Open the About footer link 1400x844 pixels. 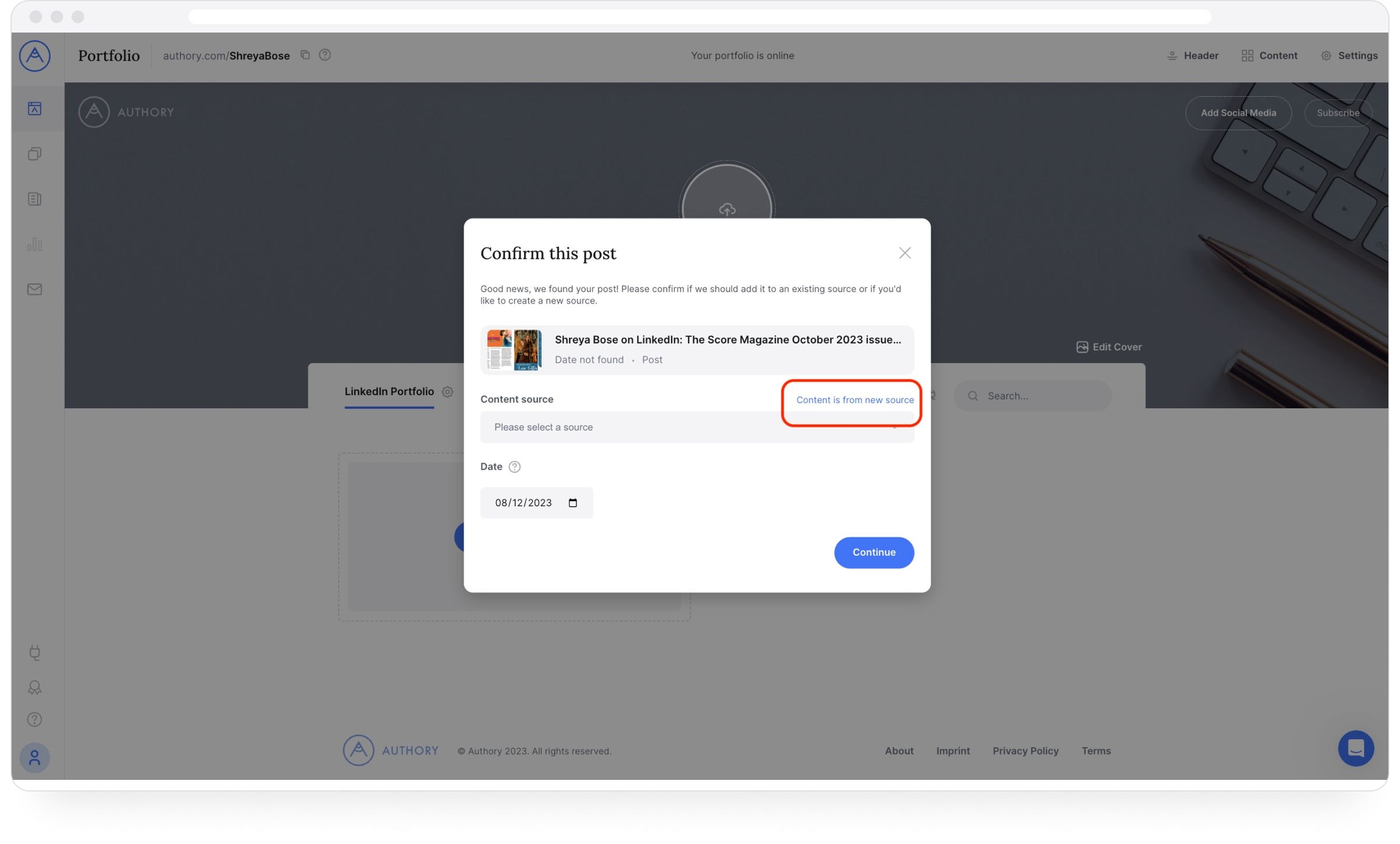(899, 751)
